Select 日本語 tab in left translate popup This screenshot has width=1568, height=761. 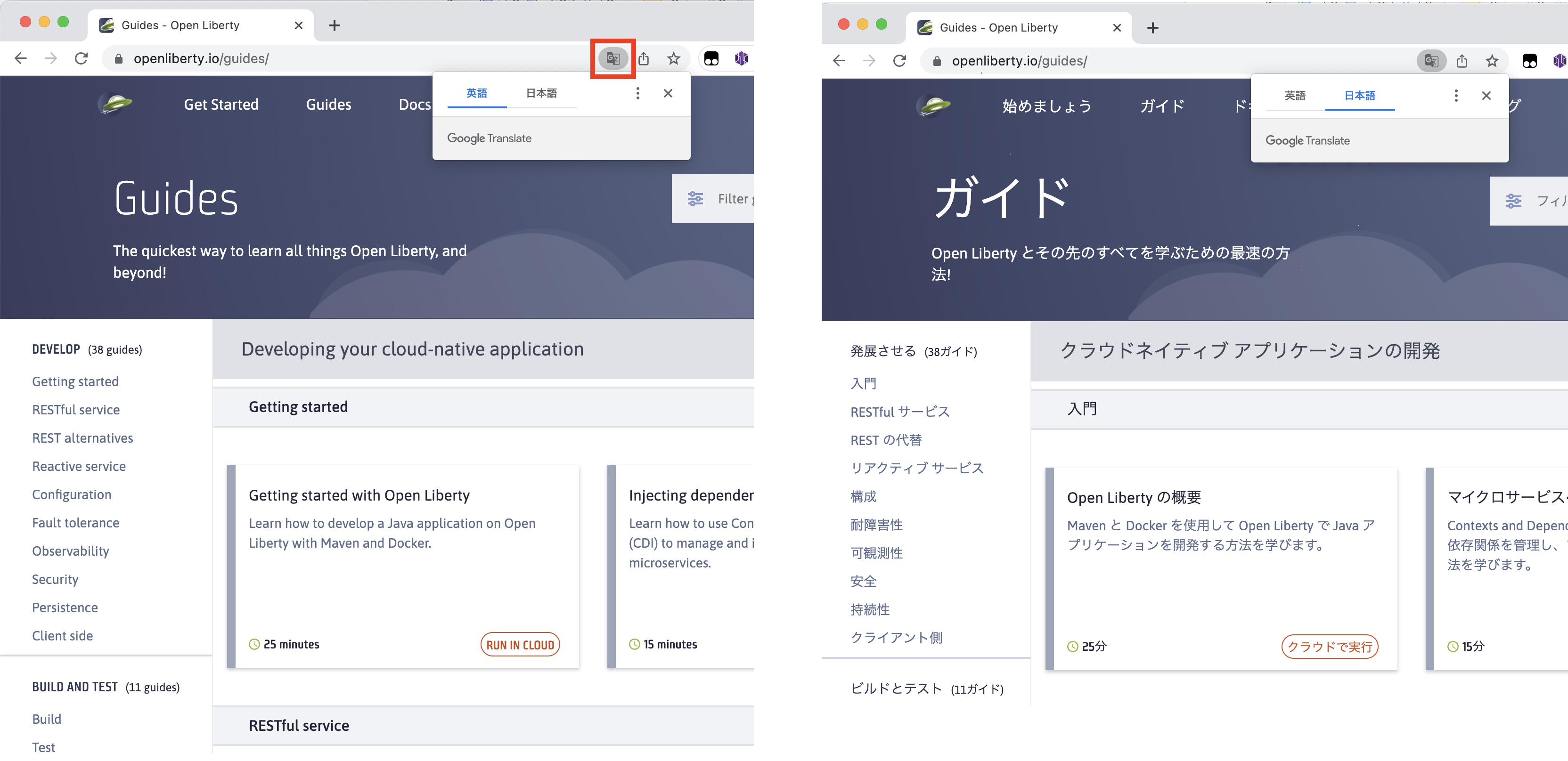(541, 94)
